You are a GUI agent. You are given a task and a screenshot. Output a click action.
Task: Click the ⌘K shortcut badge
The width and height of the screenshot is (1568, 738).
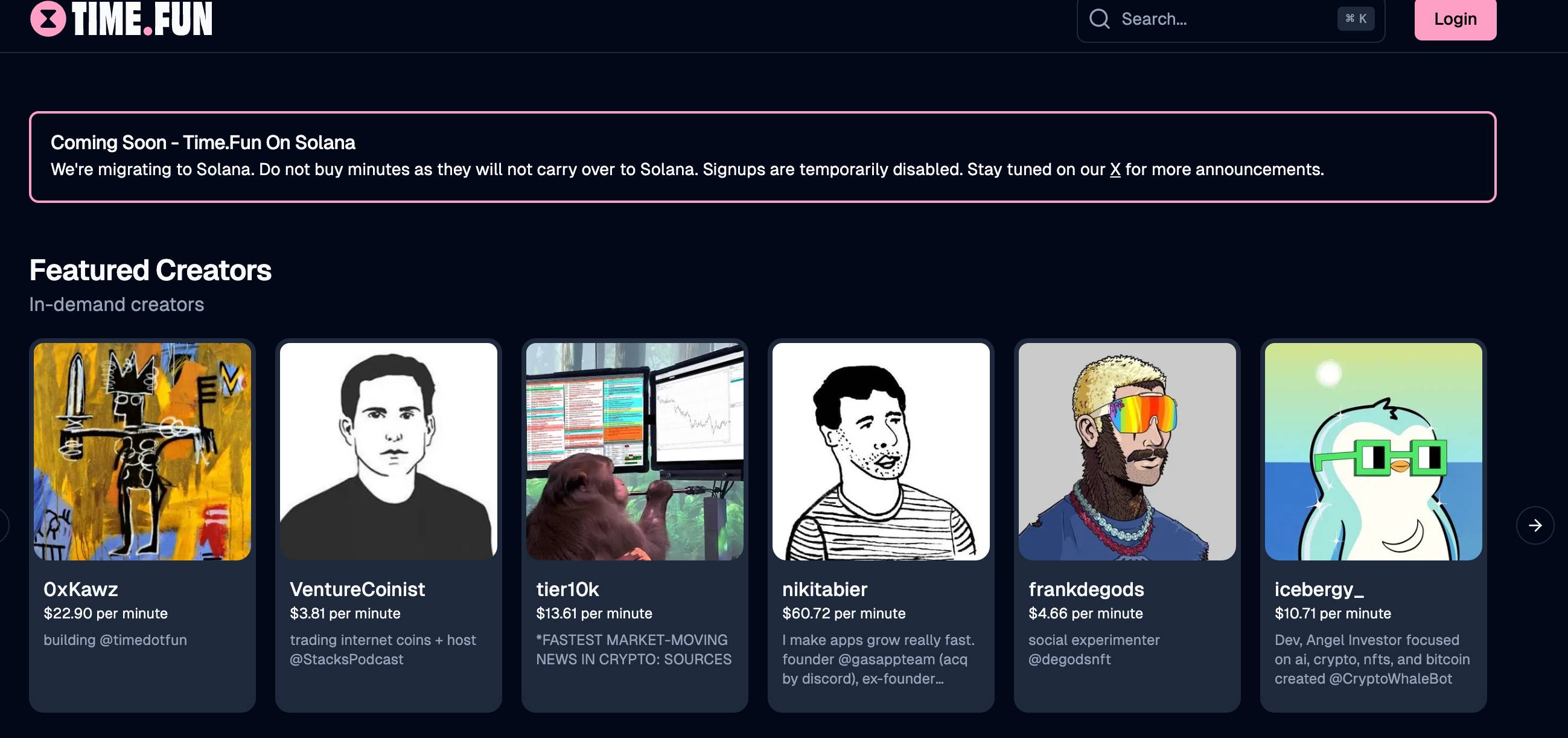1356,19
